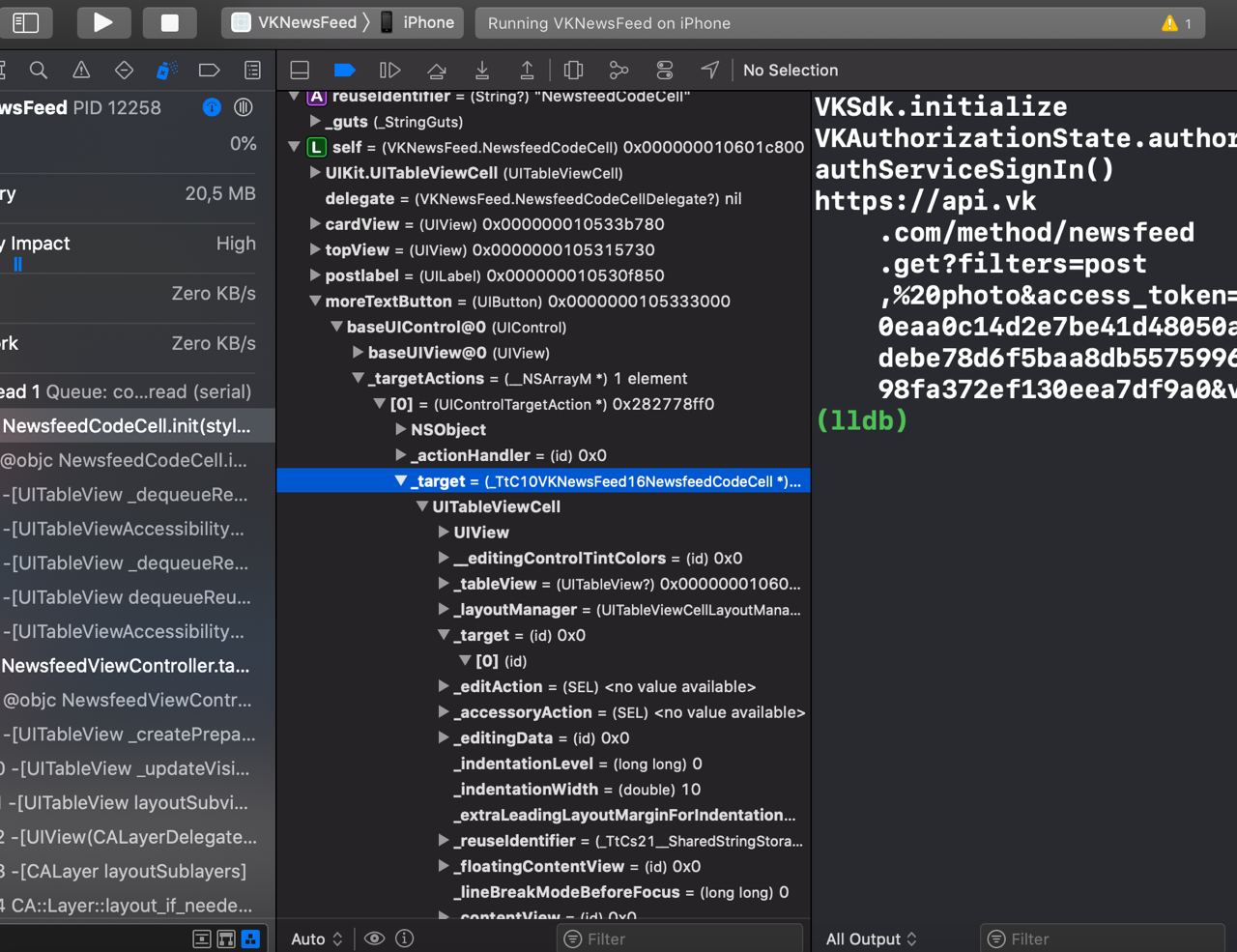1237x952 pixels.
Task: Toggle the second debug navigator view option icon
Action: click(x=226, y=938)
